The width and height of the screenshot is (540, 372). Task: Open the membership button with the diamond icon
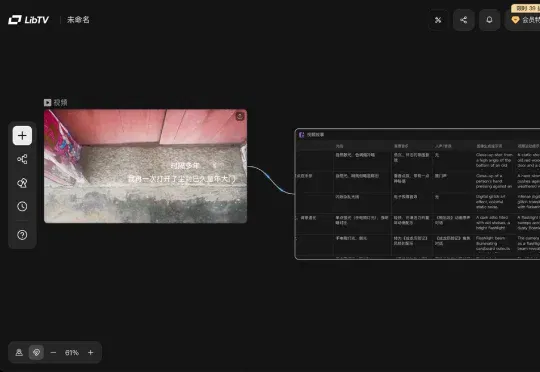coord(523,20)
